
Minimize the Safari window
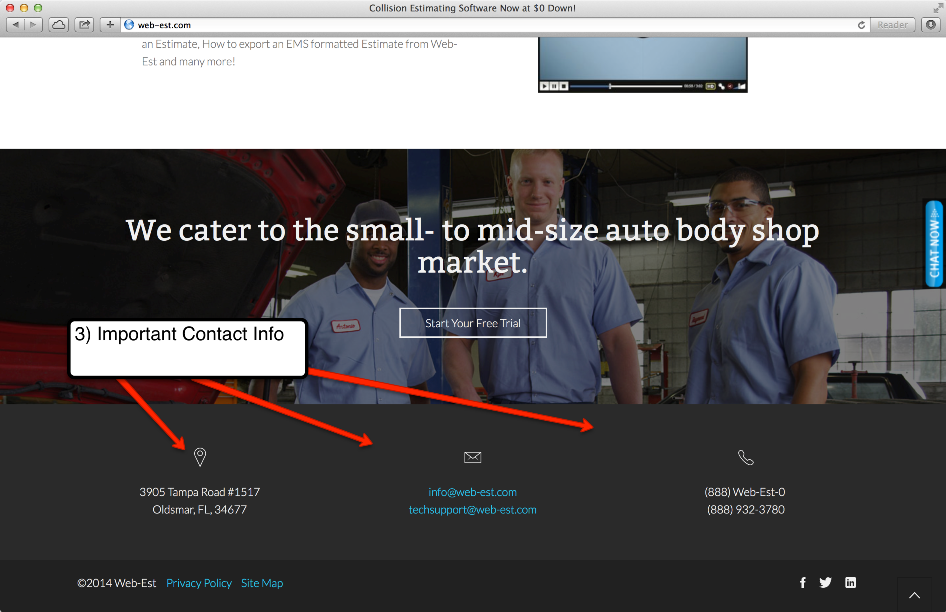[x=24, y=8]
